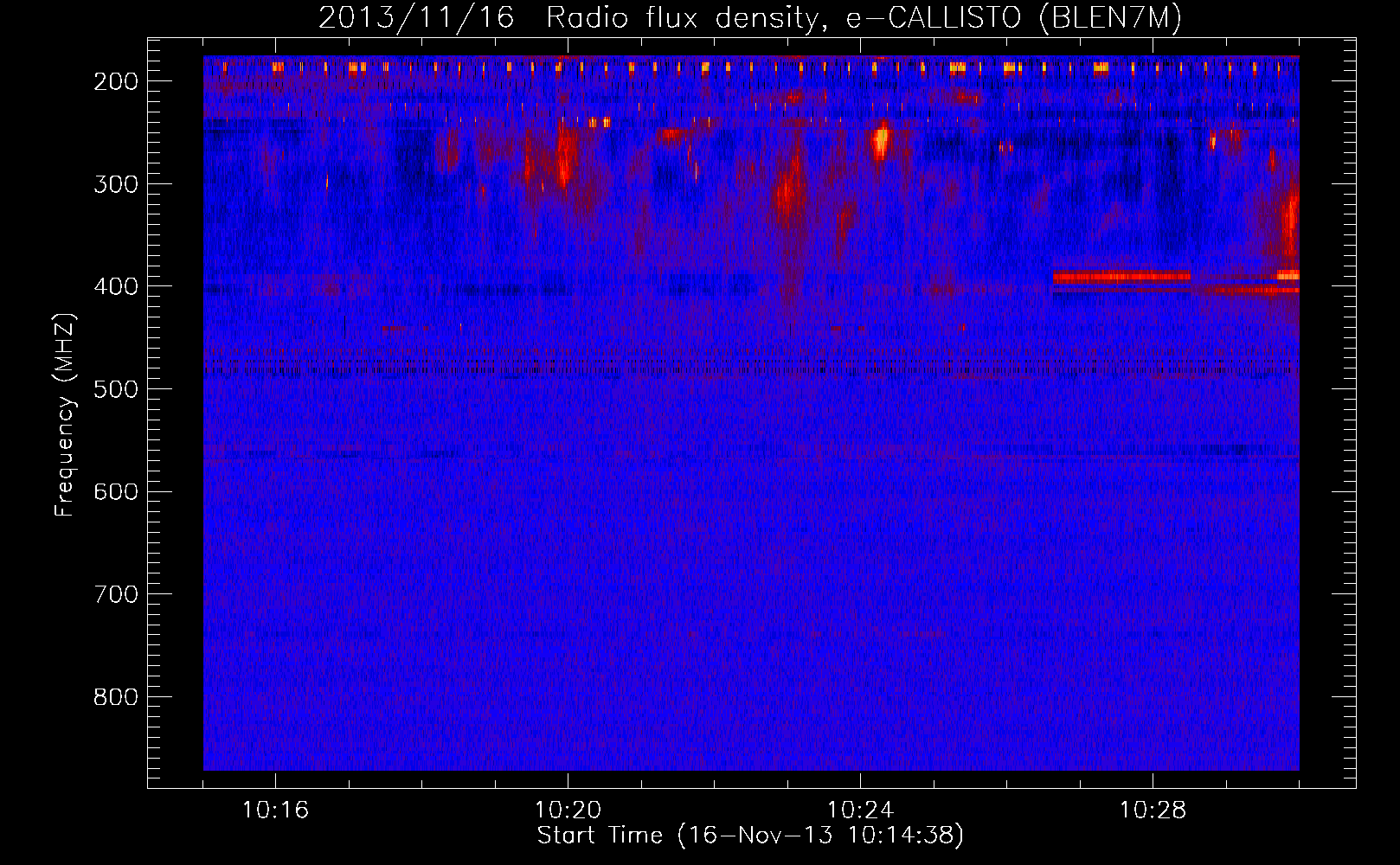Click the '10:28' time tick label
1400x865 pixels.
point(1153,811)
